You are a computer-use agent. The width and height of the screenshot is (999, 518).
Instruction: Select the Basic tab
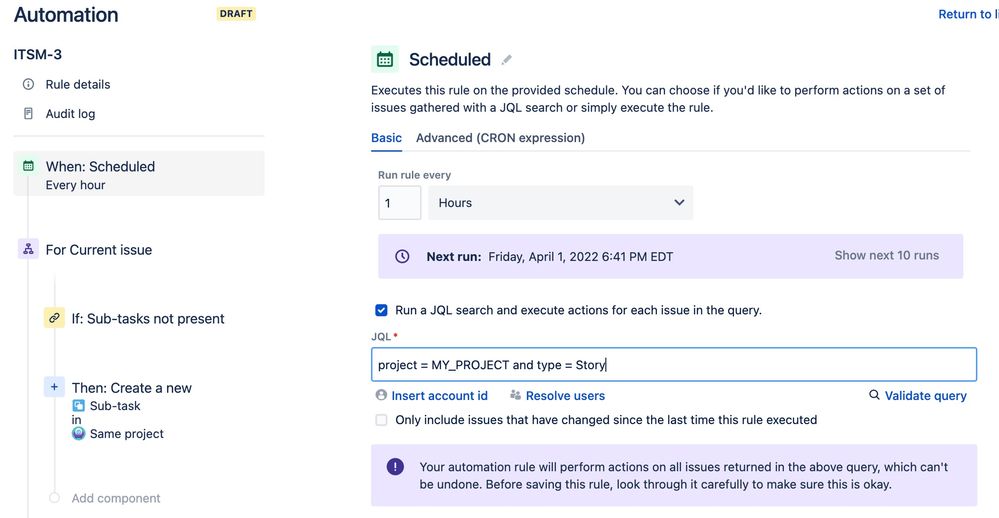[x=386, y=138]
